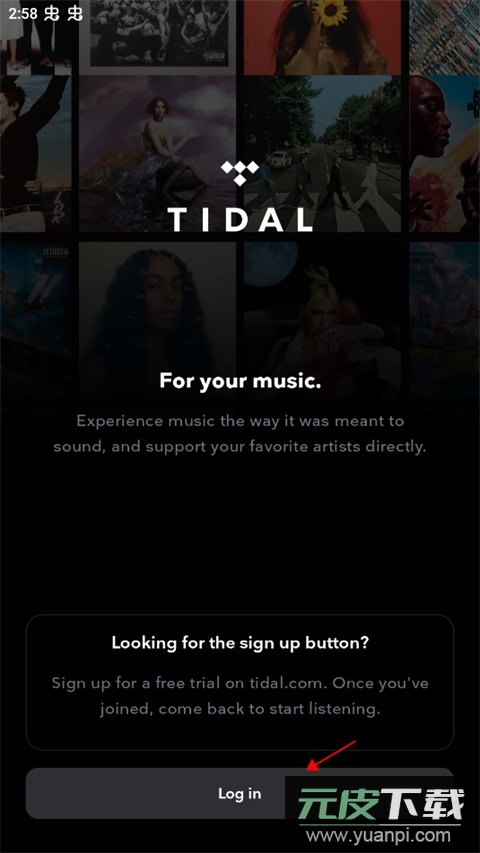The height and width of the screenshot is (853, 480).
Task: Select the Abbey Road crosswalk album cover
Action: click(x=322, y=154)
